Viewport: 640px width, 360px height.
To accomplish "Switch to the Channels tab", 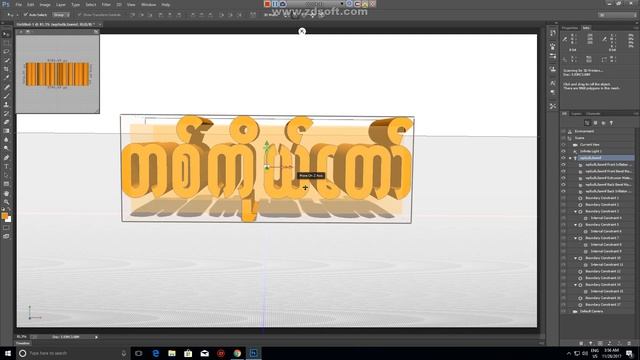I will click(593, 114).
